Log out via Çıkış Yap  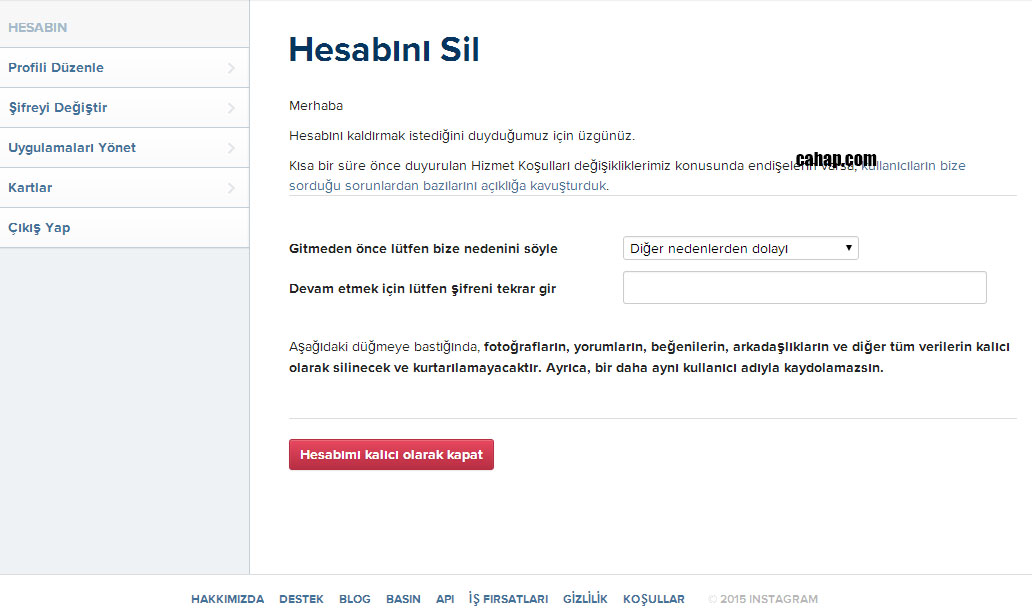click(x=39, y=228)
